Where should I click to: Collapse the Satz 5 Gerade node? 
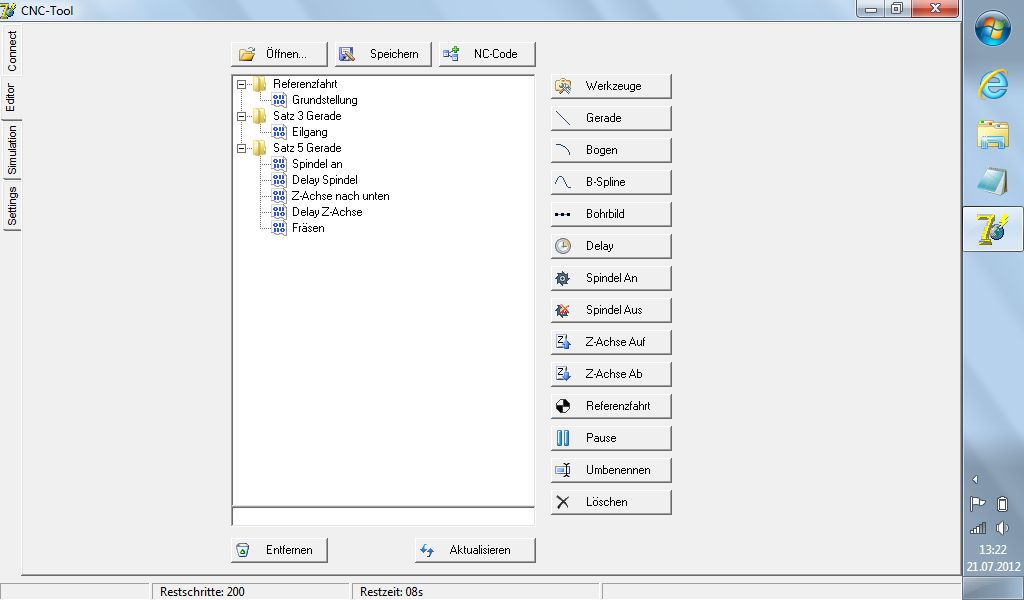pos(242,149)
